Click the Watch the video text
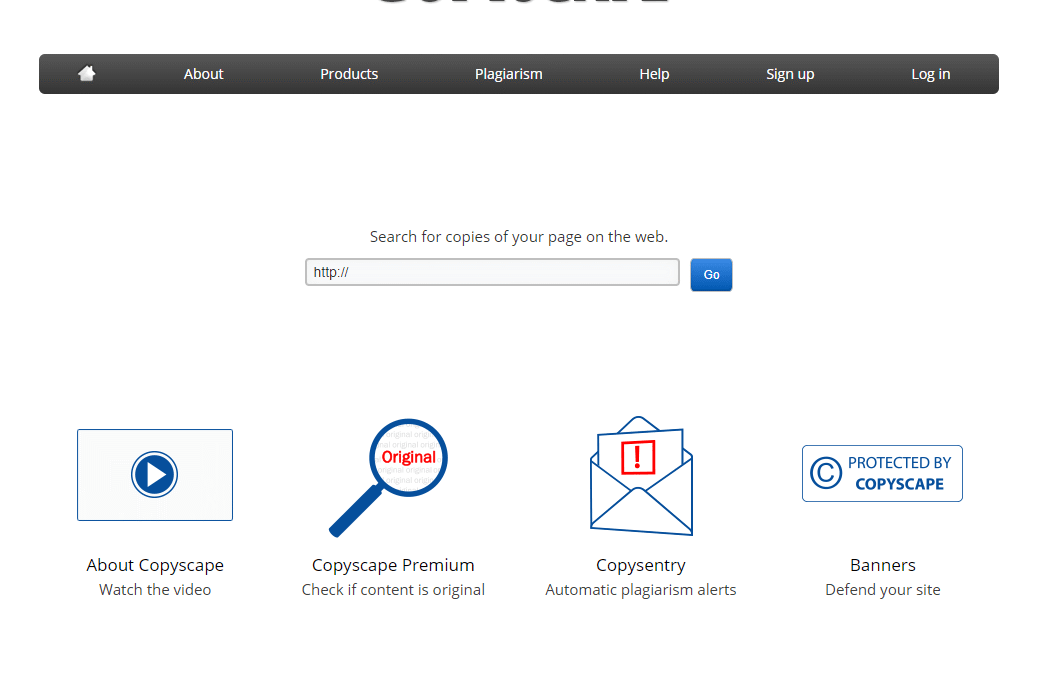 155,590
